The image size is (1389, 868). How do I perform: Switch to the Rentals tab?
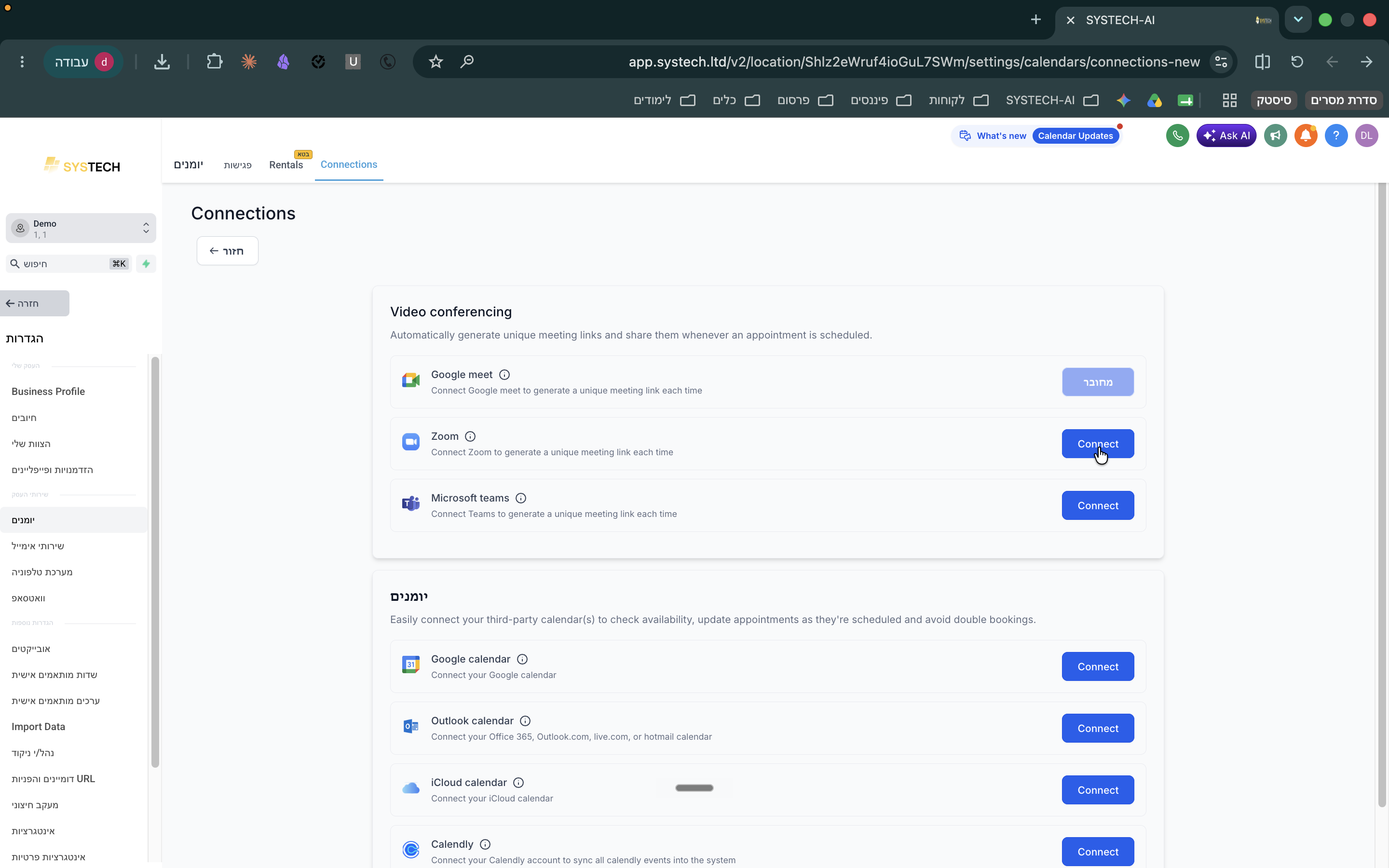286,165
